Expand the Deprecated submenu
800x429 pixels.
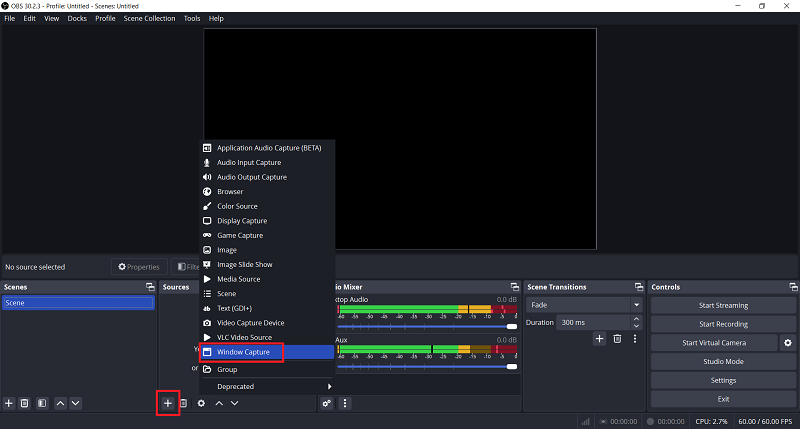pos(267,386)
